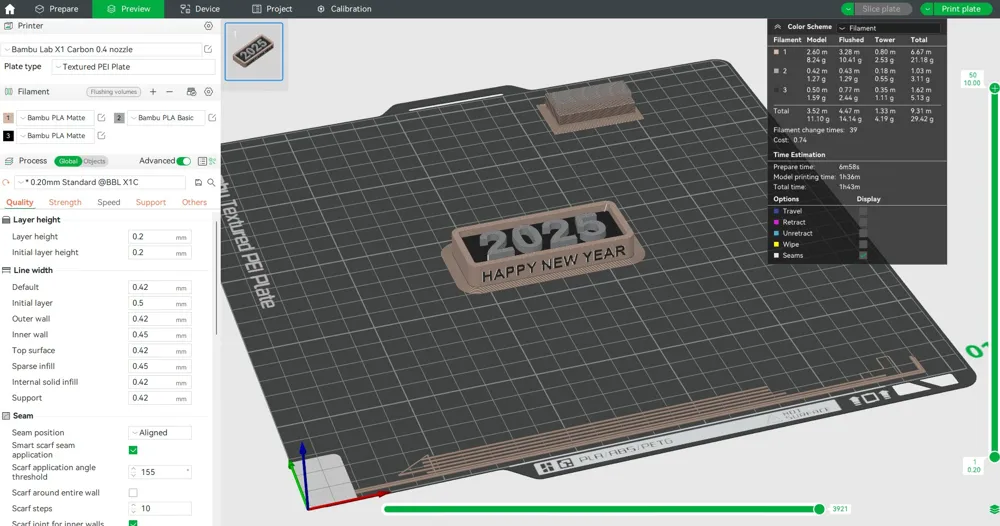Open the 0.20mm Standard process preset dropdown
The width and height of the screenshot is (1000, 526).
tap(99, 182)
